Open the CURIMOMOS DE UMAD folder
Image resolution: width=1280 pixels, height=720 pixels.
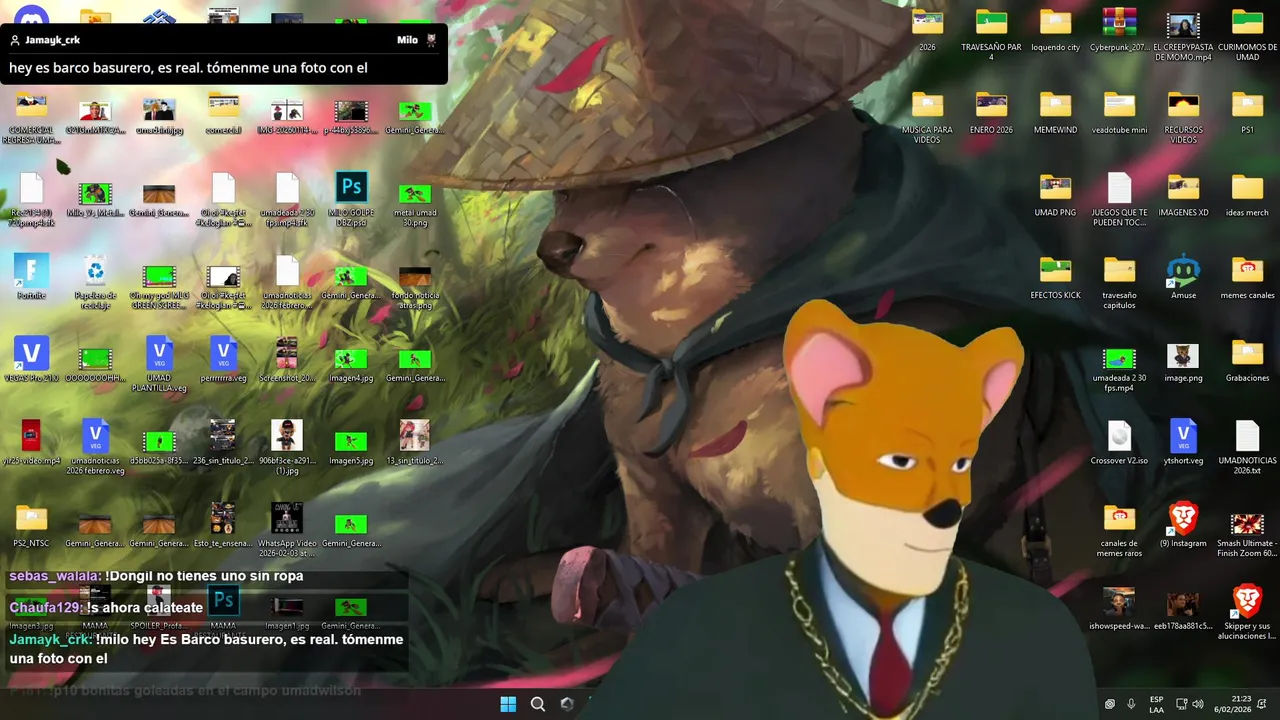(1247, 35)
